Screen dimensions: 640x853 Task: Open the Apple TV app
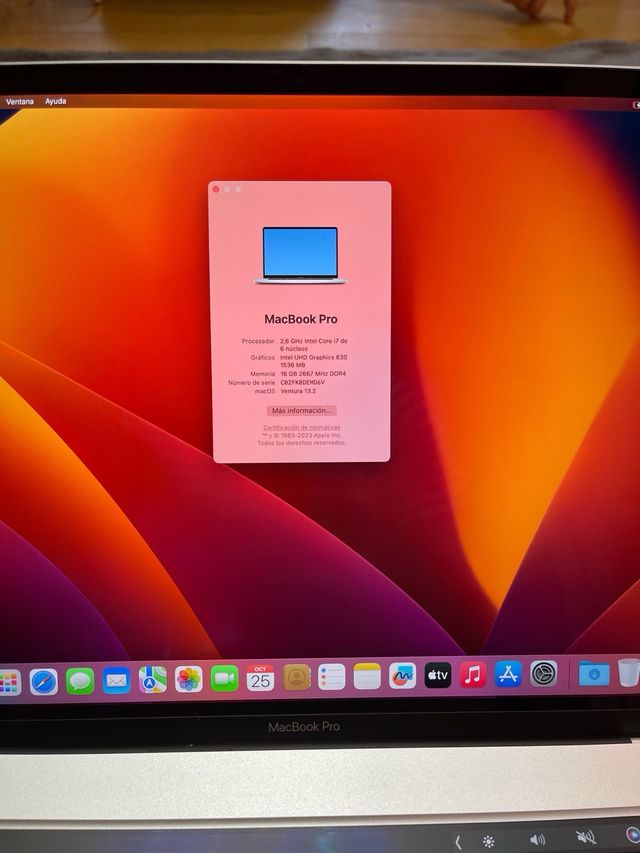[x=438, y=675]
